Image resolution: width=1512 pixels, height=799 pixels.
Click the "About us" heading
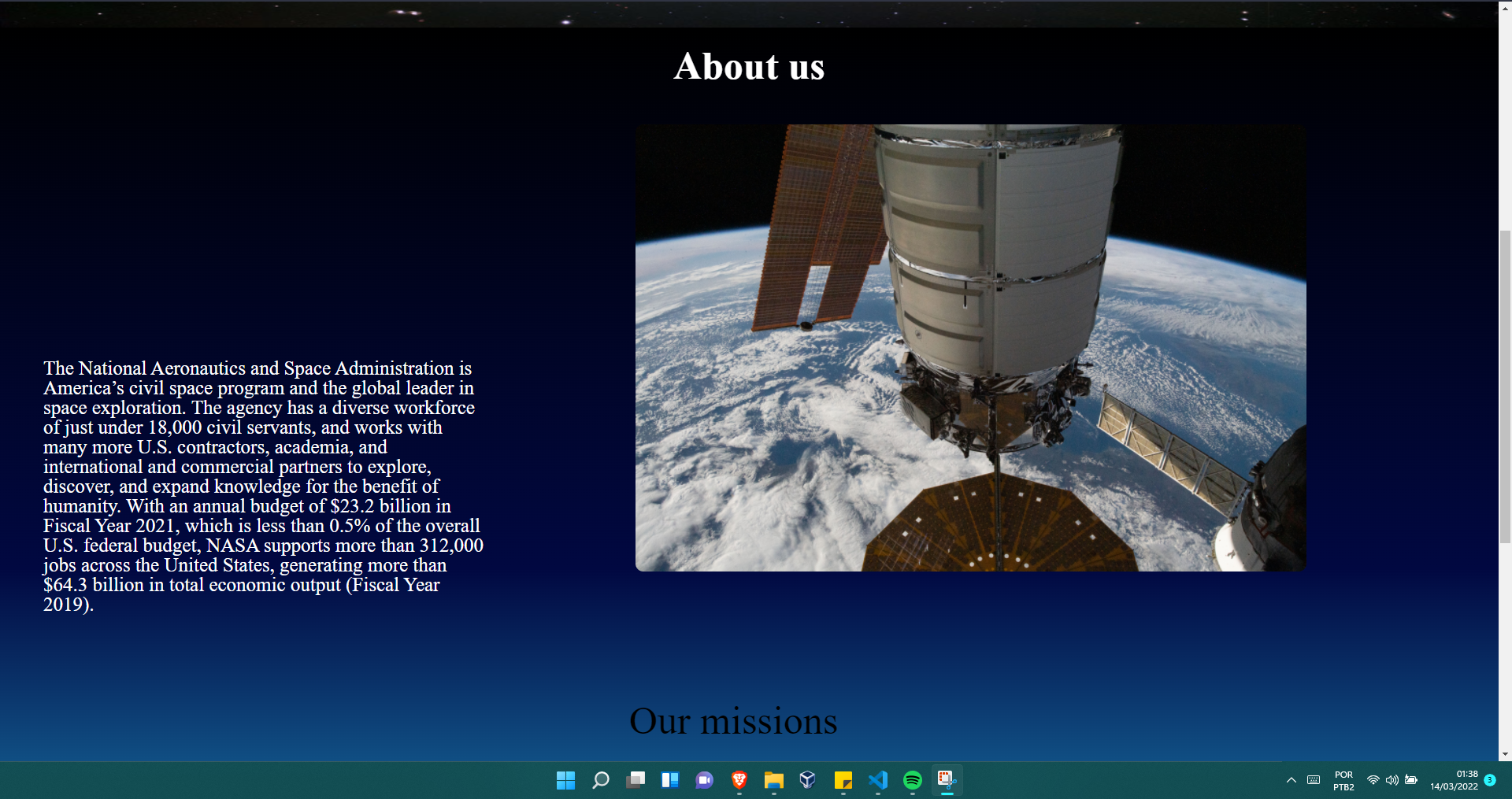tap(749, 66)
